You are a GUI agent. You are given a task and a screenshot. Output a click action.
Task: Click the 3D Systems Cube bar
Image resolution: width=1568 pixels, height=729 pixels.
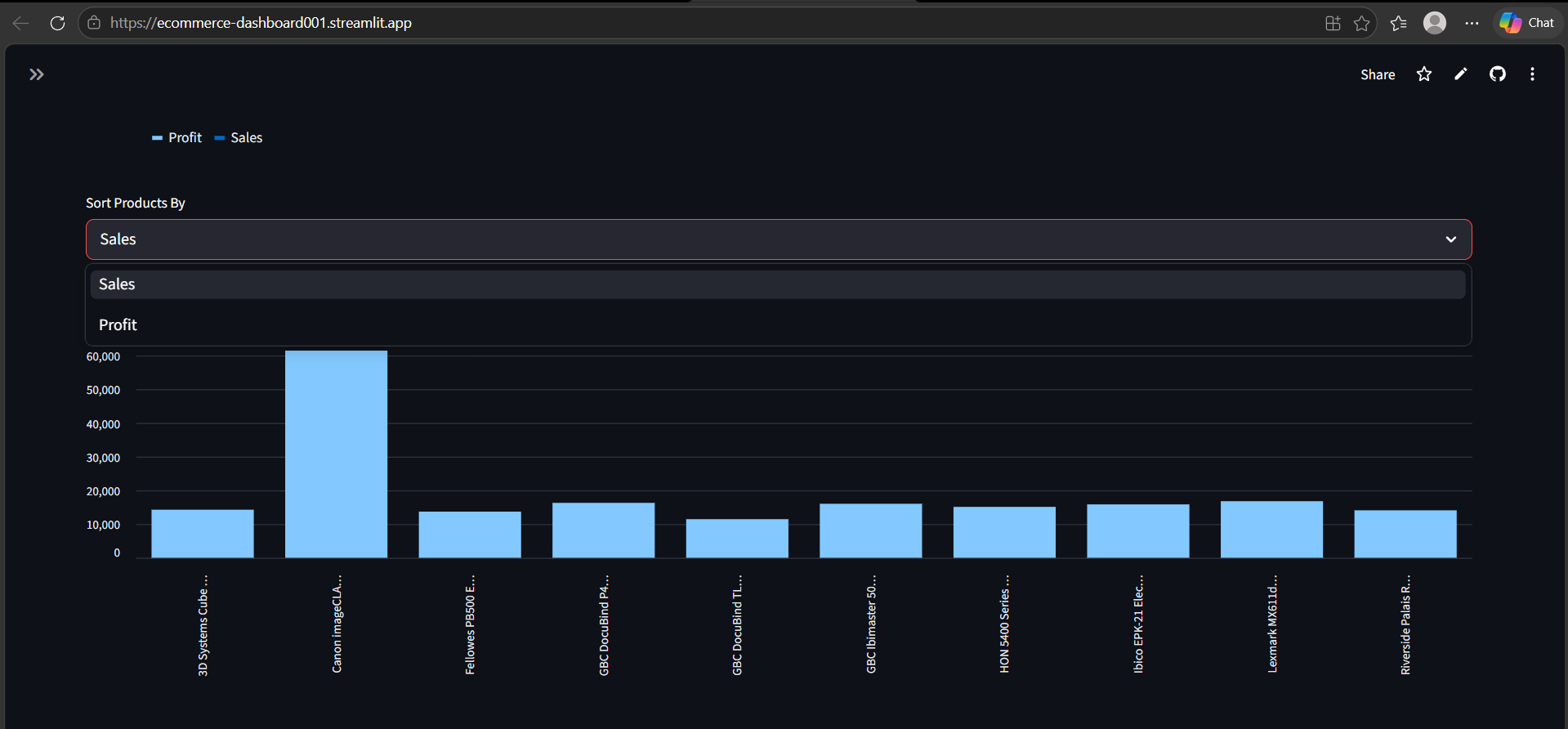[x=203, y=534]
